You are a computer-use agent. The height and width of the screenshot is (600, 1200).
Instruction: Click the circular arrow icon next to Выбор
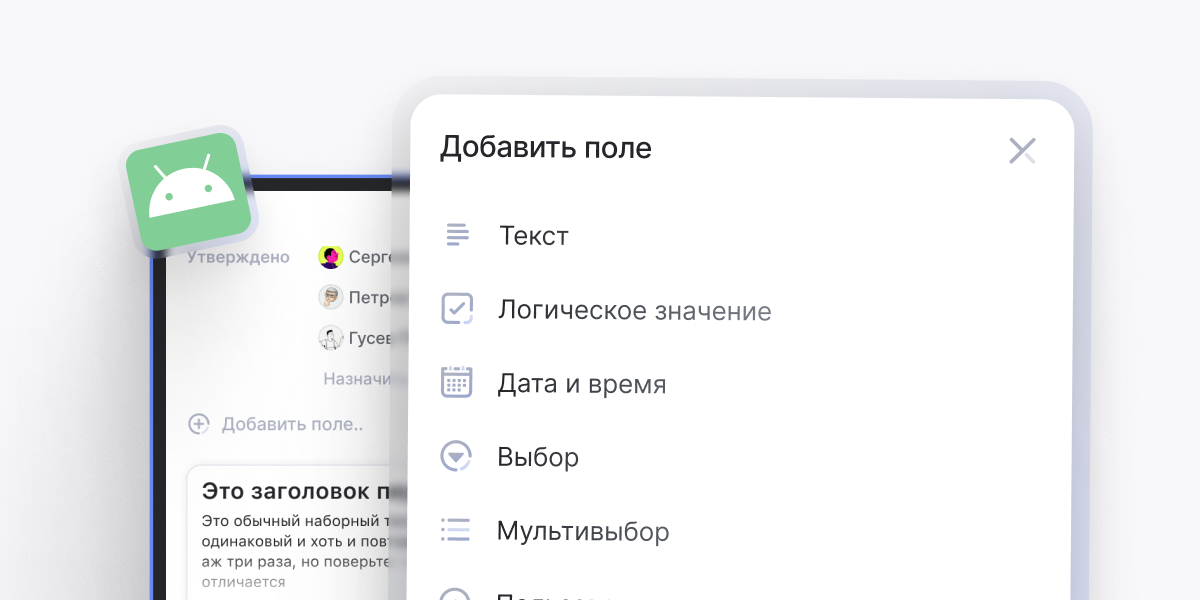click(x=456, y=457)
